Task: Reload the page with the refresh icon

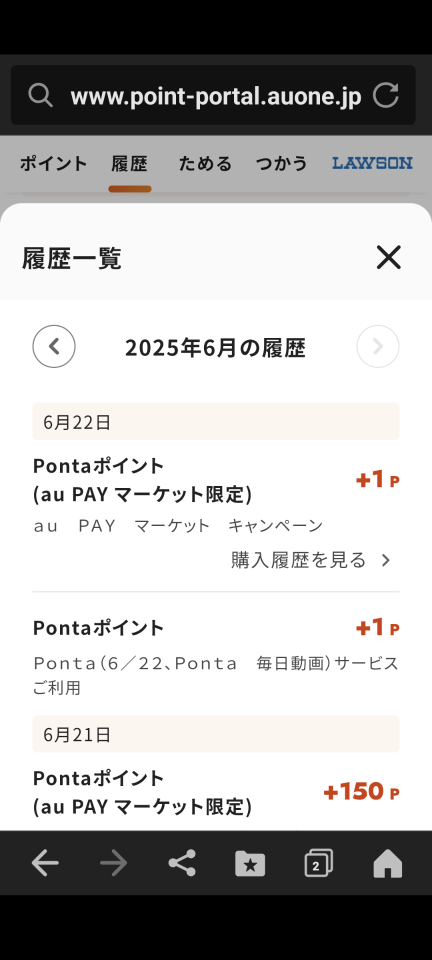Action: tap(386, 96)
